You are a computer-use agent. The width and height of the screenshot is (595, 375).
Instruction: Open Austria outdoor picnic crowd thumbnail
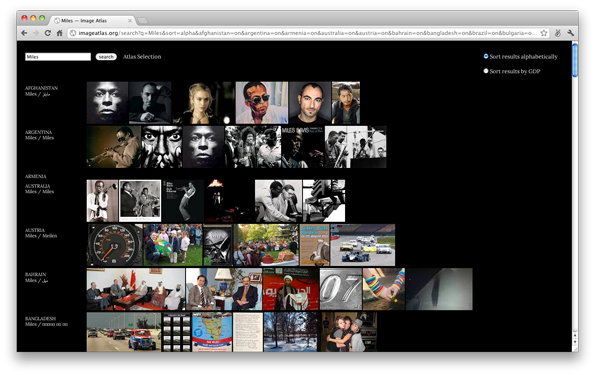click(266, 245)
